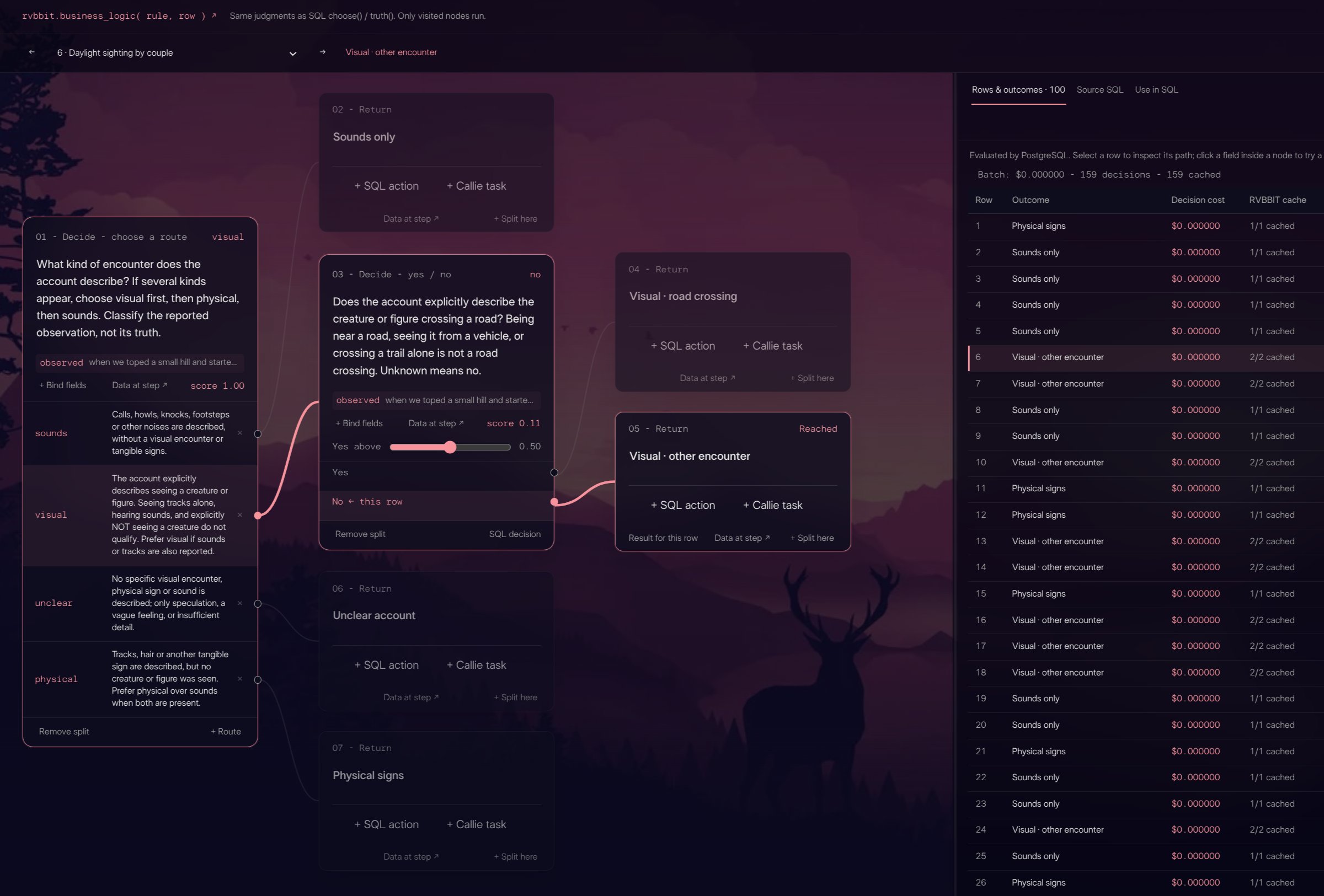Click the unclear route output connector
1324x896 pixels.
pyautogui.click(x=258, y=604)
